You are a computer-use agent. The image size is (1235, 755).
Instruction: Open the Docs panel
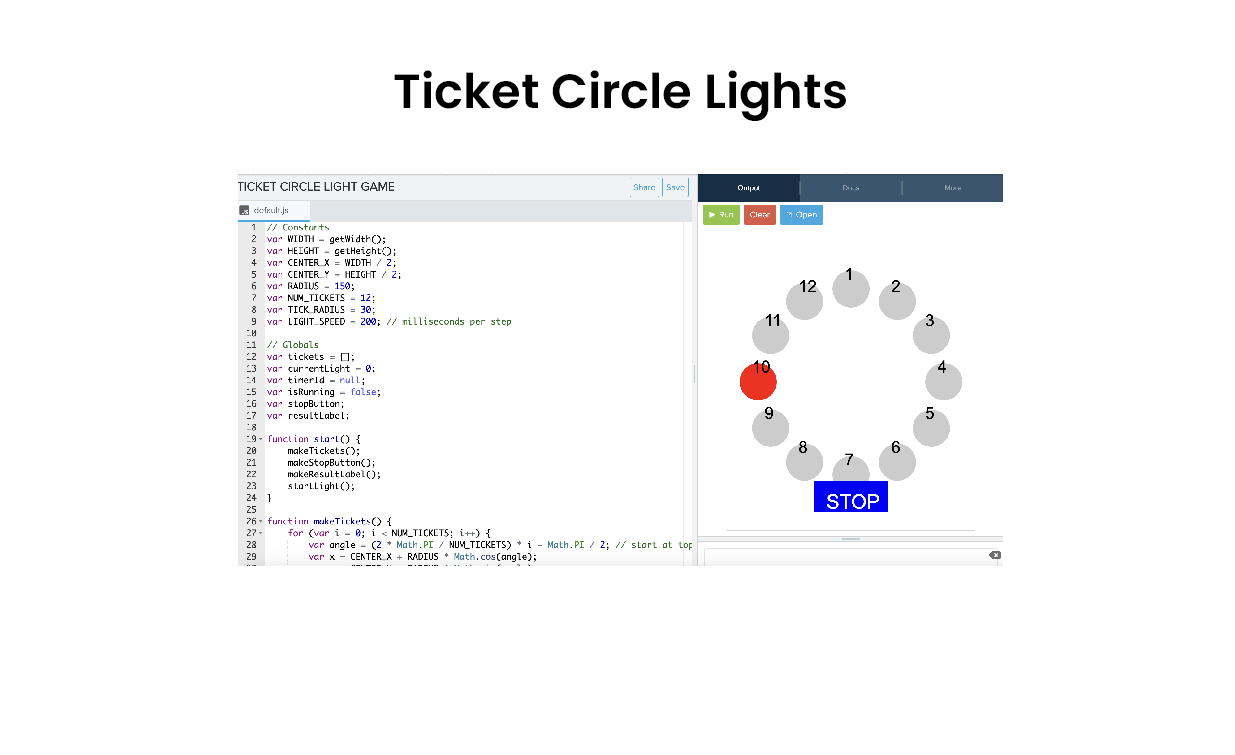[x=850, y=187]
